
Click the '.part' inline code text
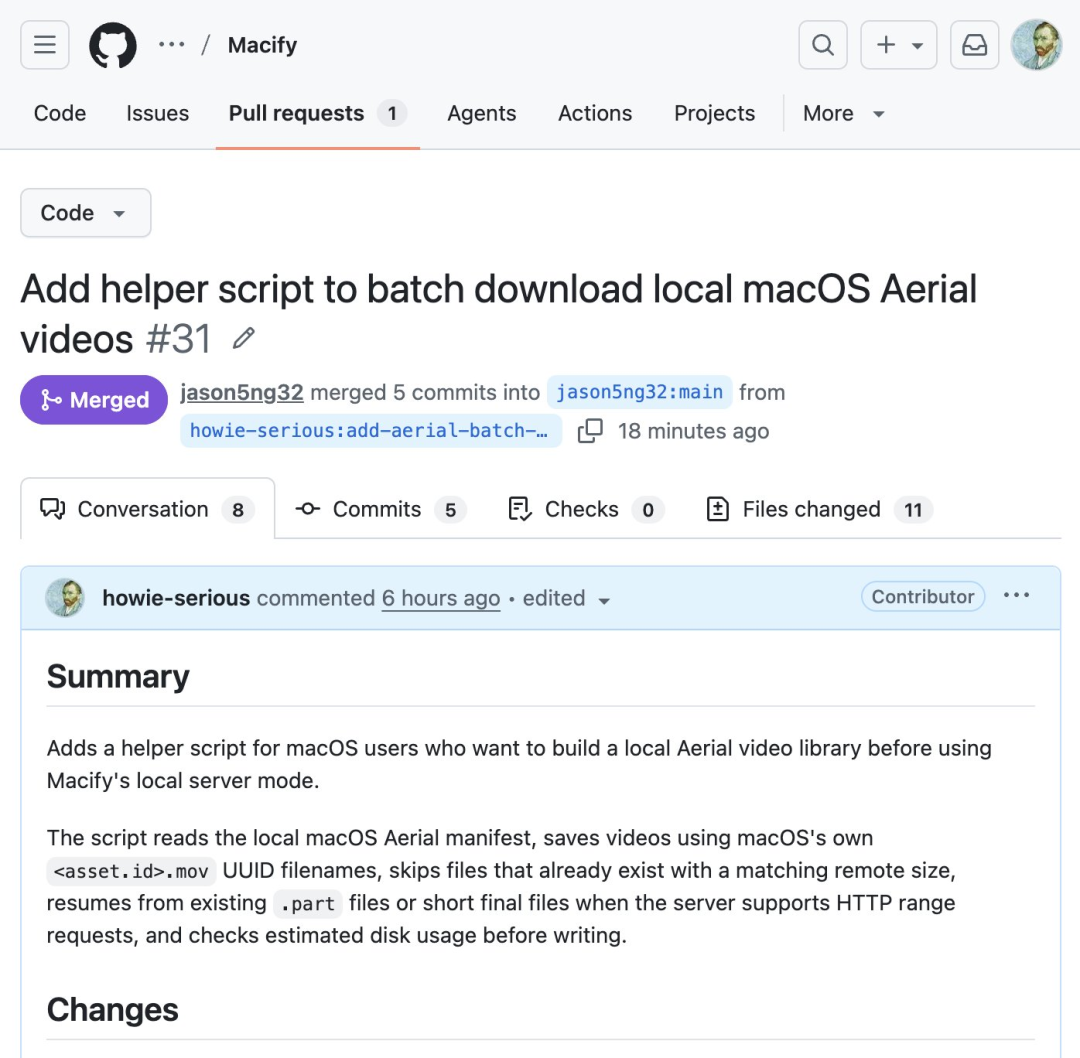(307, 904)
